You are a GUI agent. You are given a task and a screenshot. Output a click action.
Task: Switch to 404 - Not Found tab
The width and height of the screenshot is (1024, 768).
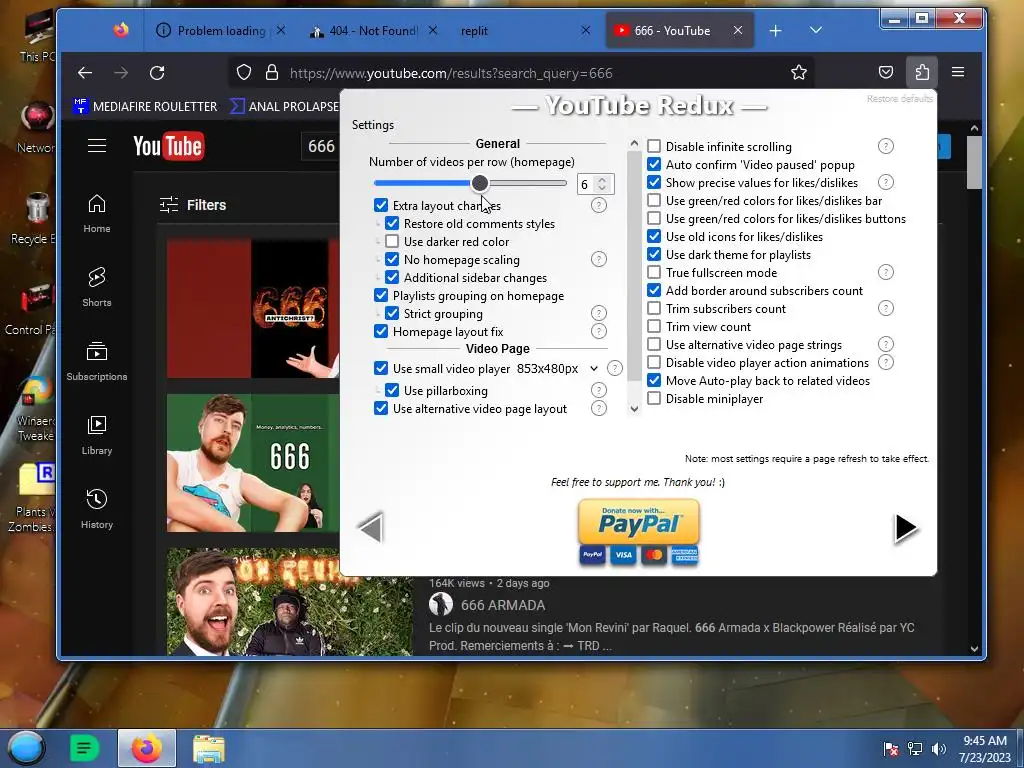[373, 31]
